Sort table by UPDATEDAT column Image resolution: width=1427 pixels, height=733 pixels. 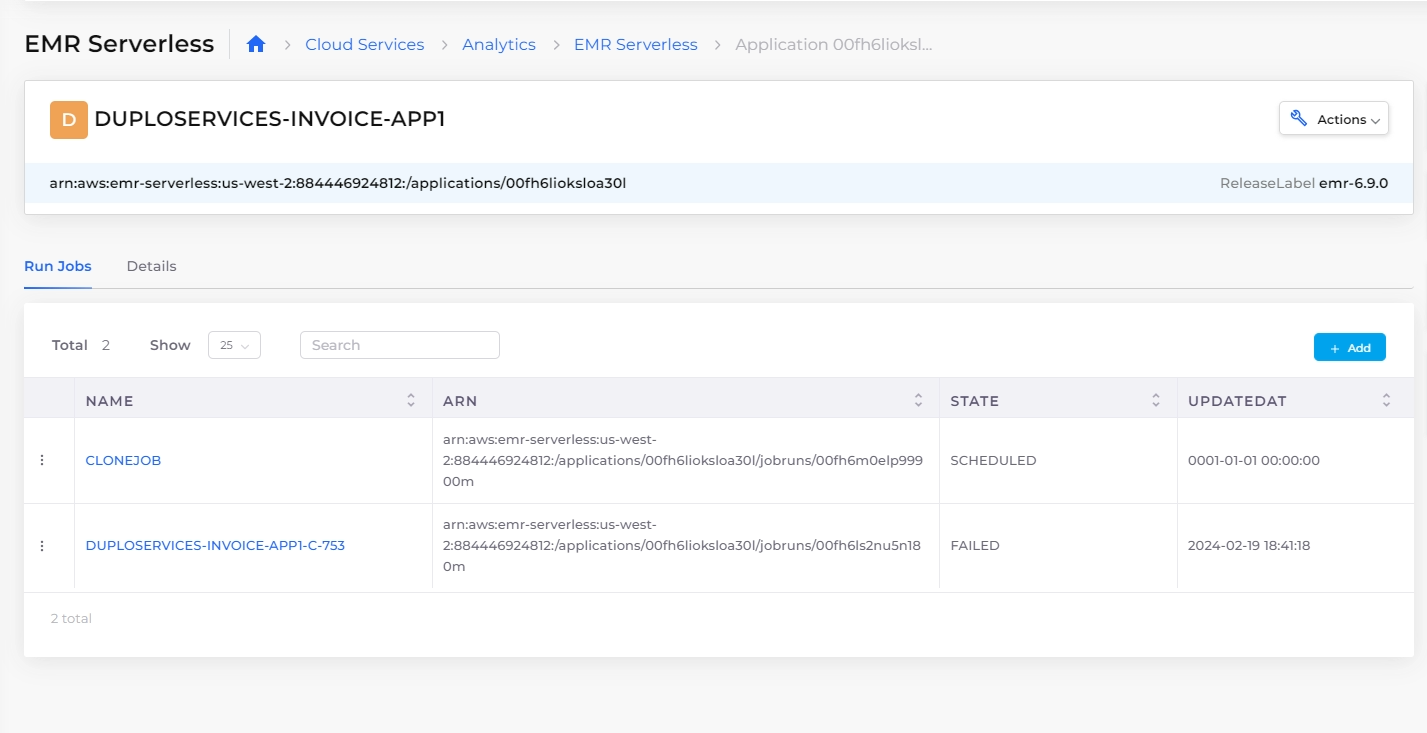tap(1386, 400)
